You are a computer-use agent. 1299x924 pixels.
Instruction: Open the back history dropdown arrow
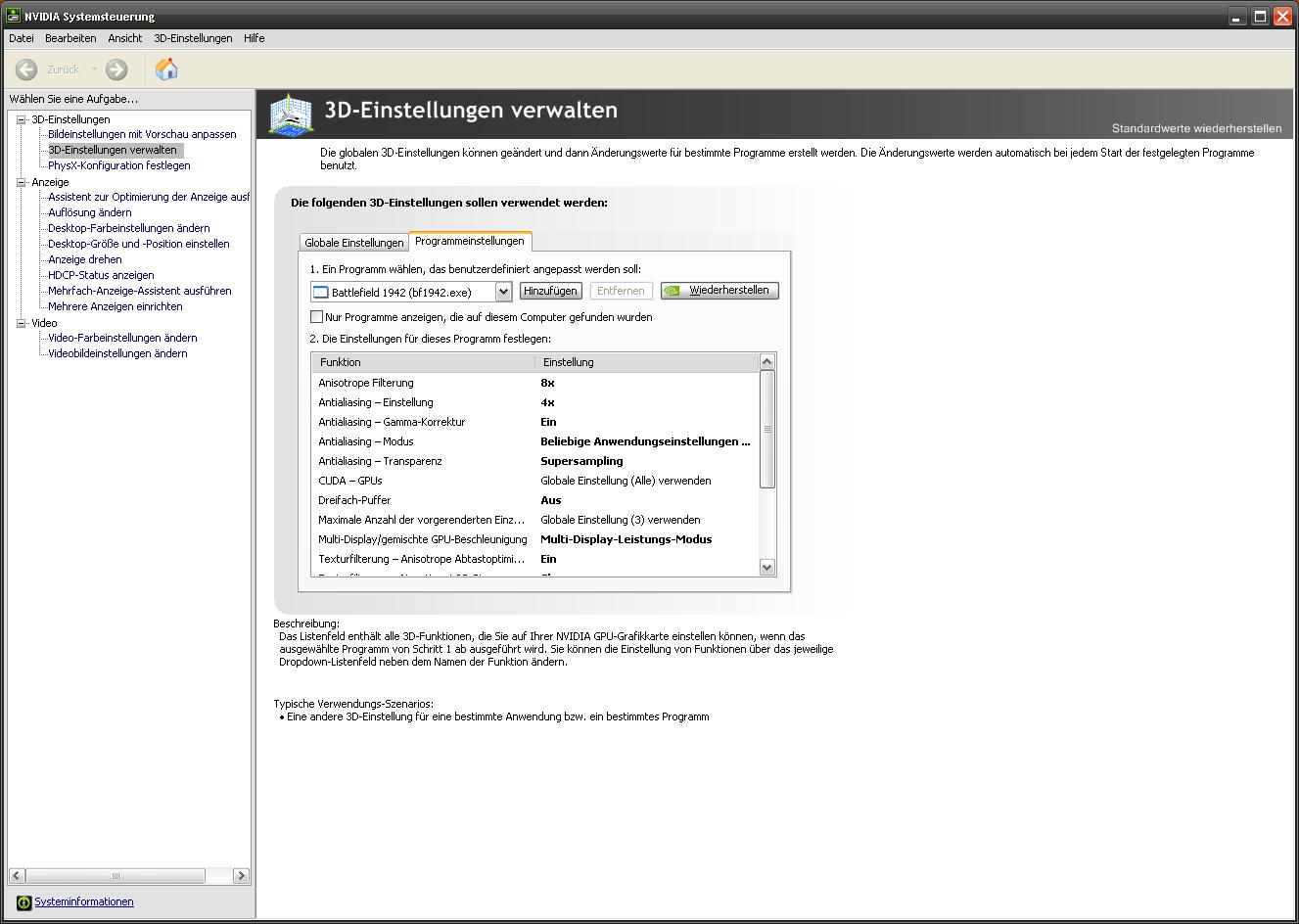[94, 69]
